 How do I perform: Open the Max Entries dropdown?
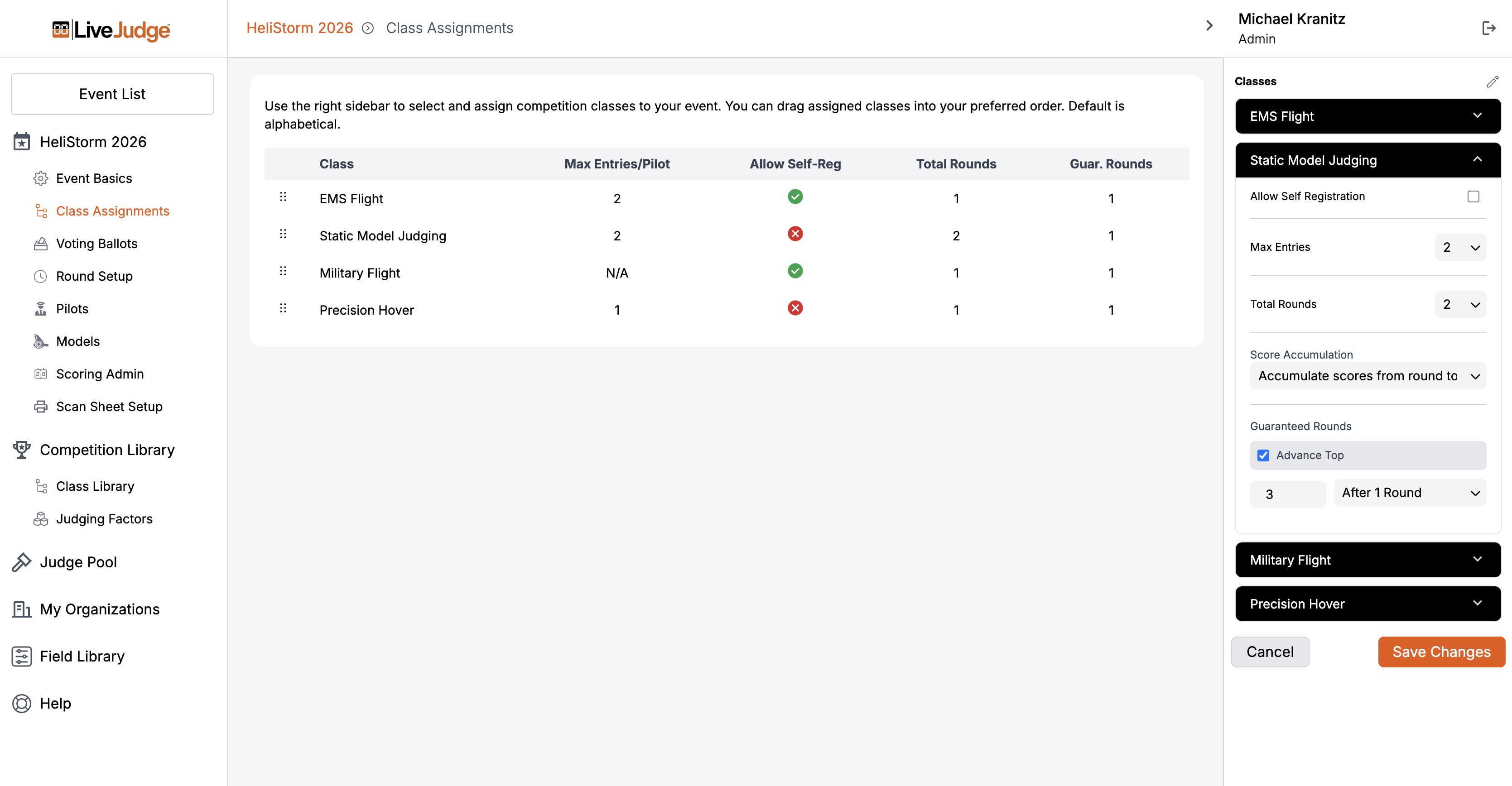pyautogui.click(x=1460, y=248)
